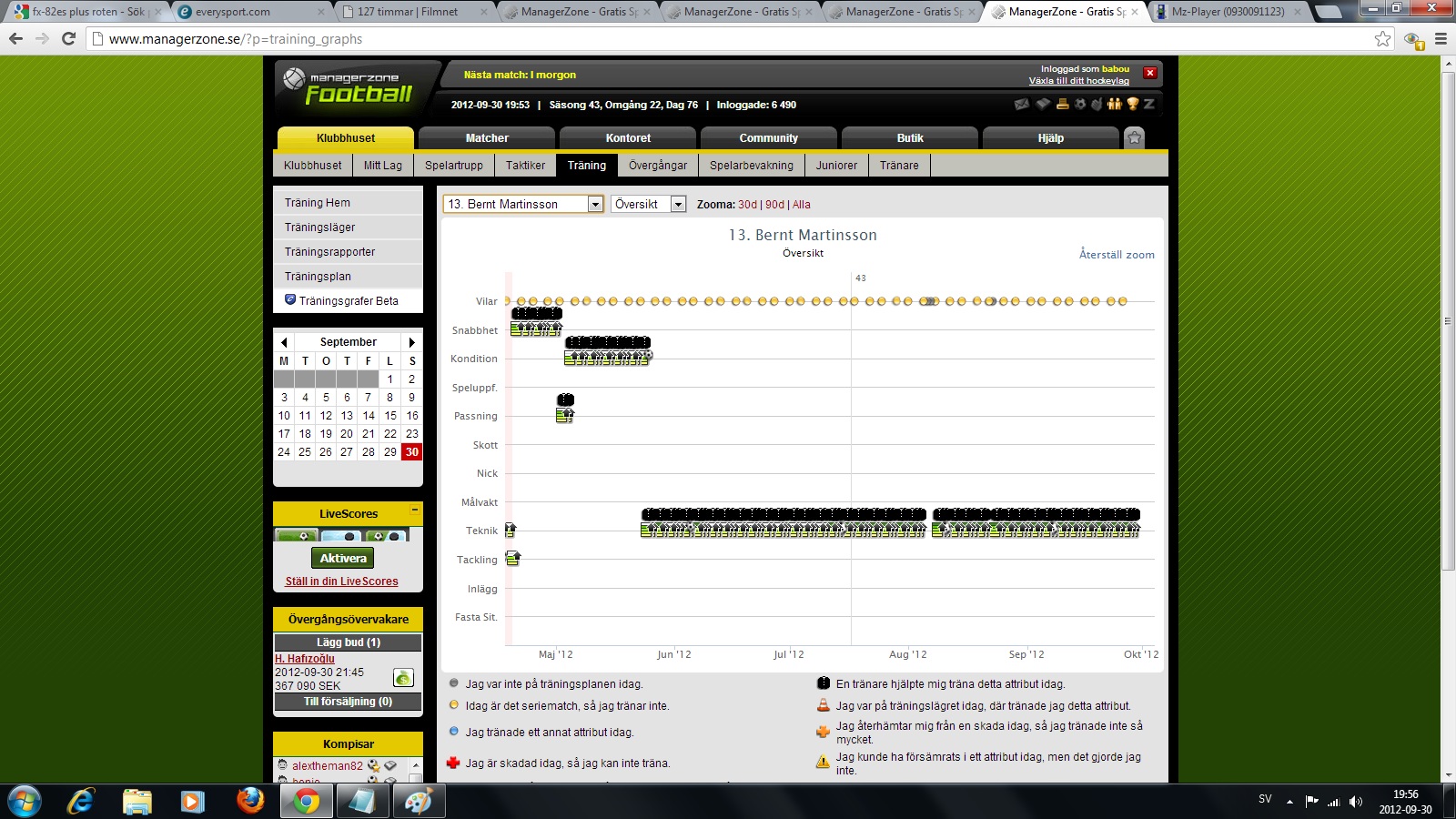The width and height of the screenshot is (1456, 819).
Task: Expand the Lägg bud (1) section
Action: pyautogui.click(x=349, y=642)
